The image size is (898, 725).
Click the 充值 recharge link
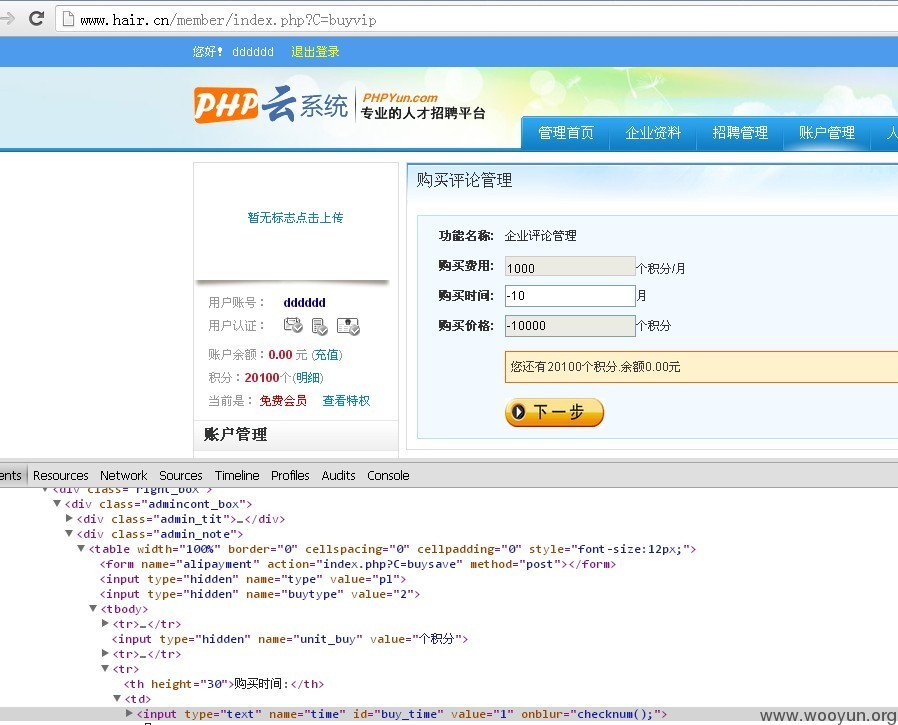click(327, 354)
